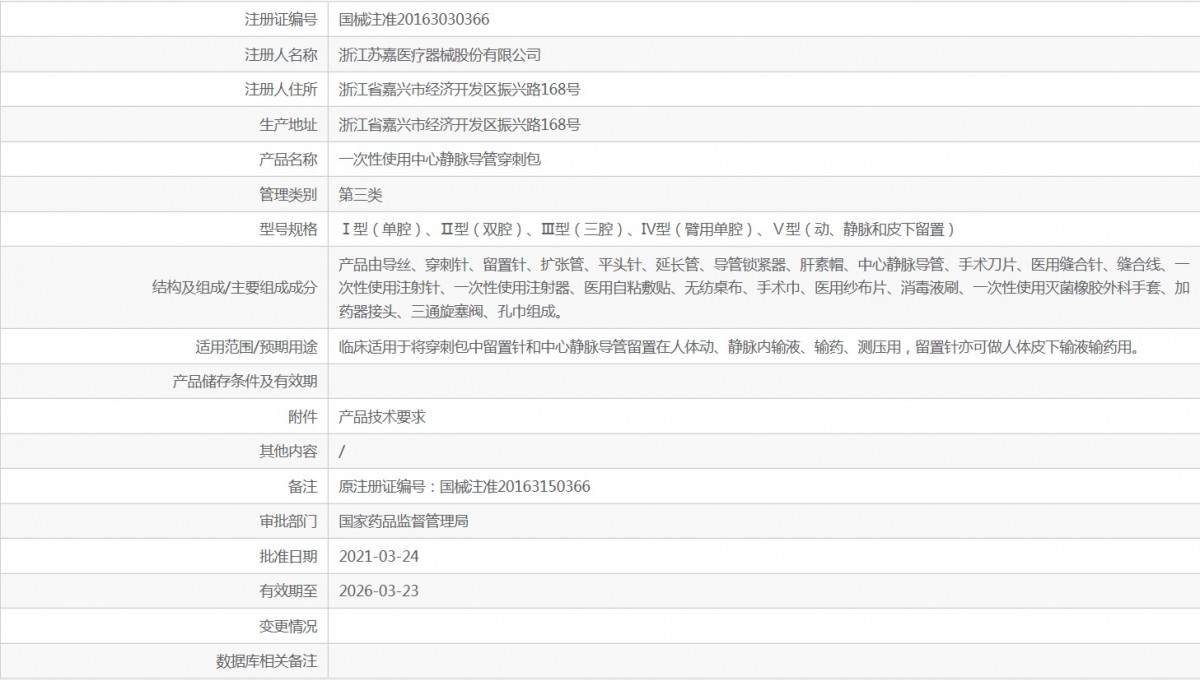Click the address value in the 生产地址 row
The image size is (1200, 681).
(459, 124)
